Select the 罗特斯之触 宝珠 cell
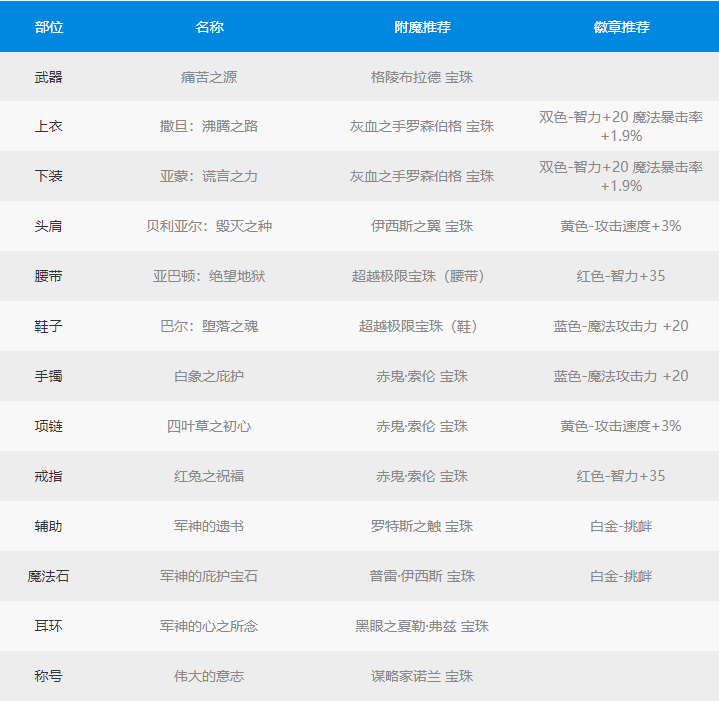Viewport: 719px width, 702px height. 422,526
